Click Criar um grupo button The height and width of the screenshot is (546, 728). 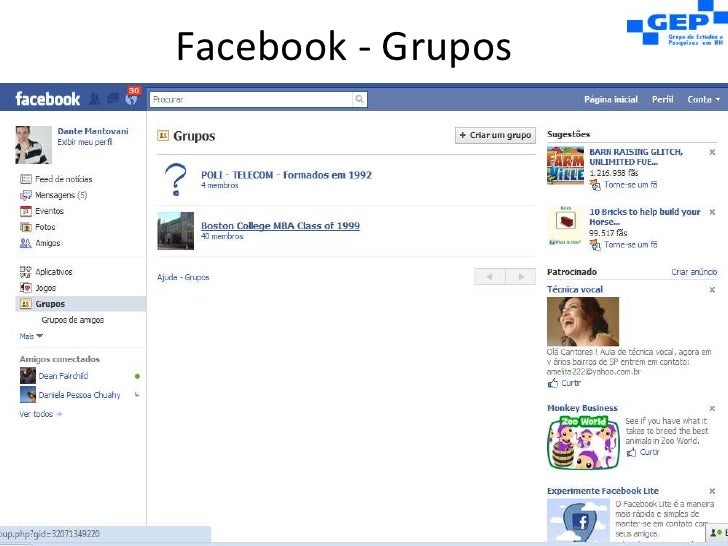point(495,135)
